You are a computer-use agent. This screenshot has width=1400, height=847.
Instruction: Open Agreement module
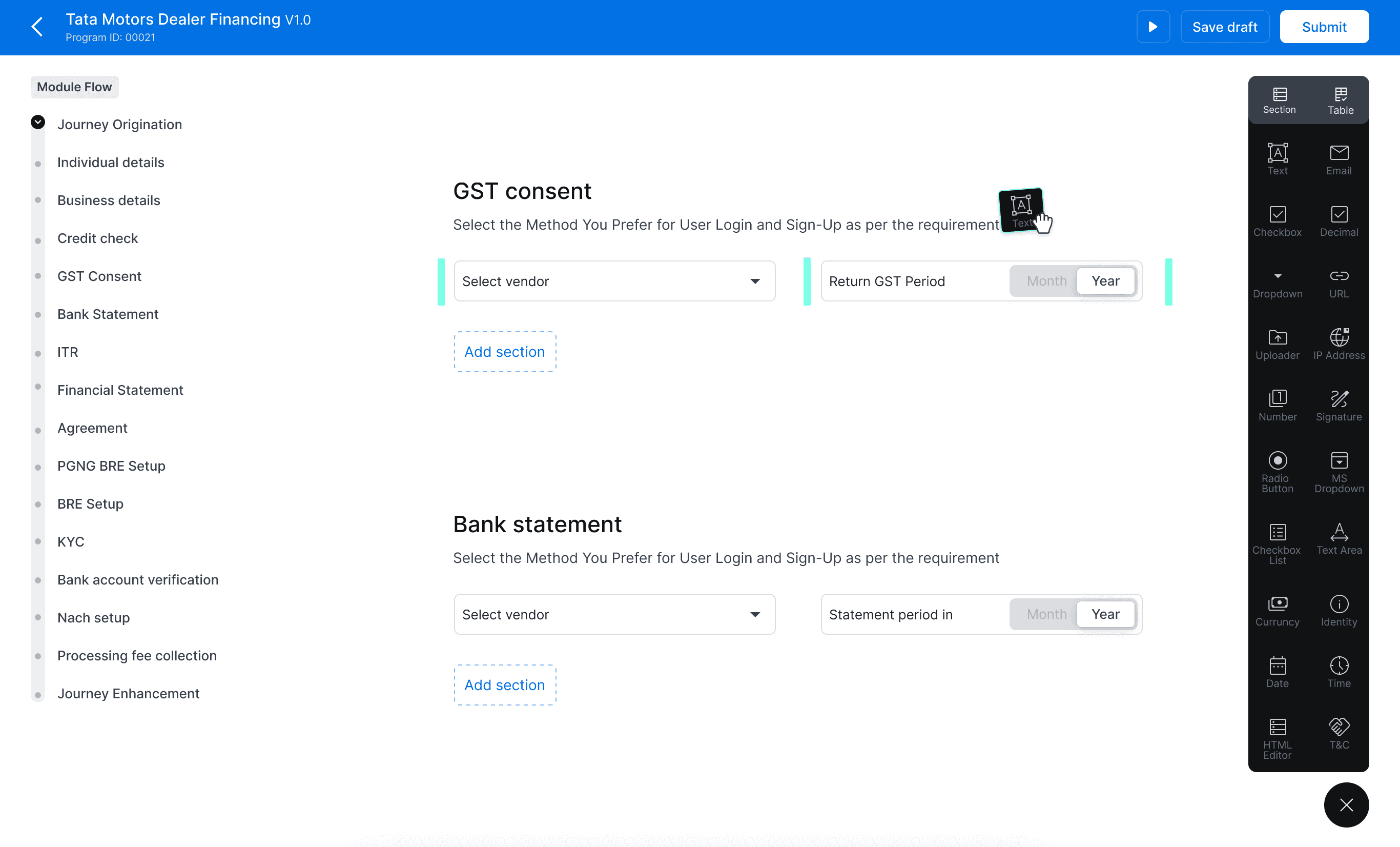pyautogui.click(x=92, y=428)
